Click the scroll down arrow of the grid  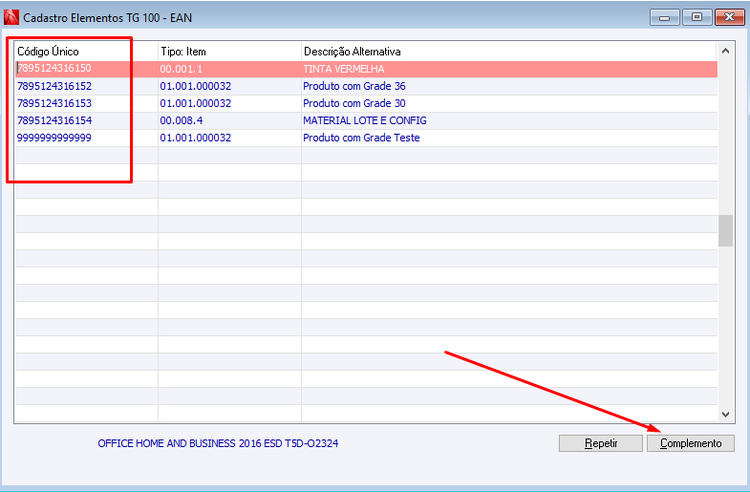pos(726,415)
